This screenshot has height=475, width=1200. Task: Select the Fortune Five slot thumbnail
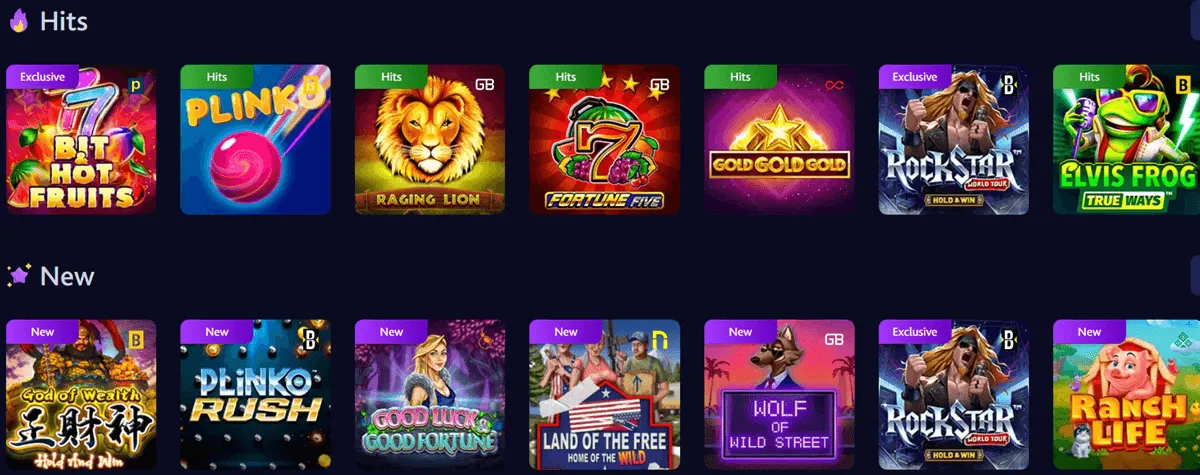604,140
